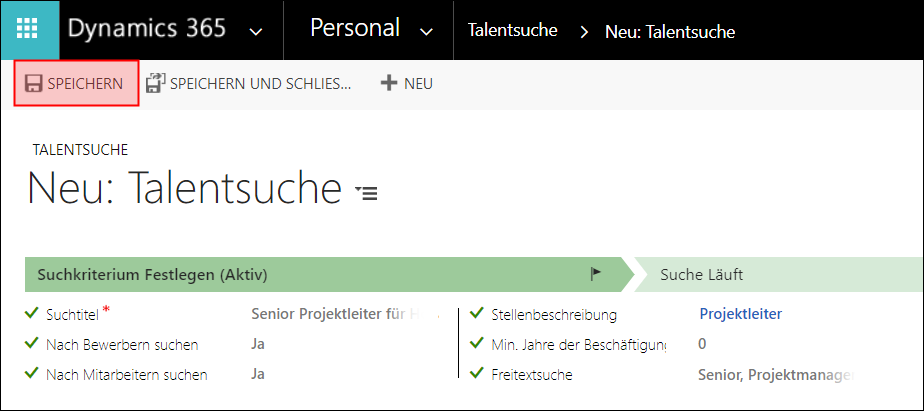Viewport: 924px width, 411px height.
Task: Click the plus icon for Neu
Action: tap(389, 84)
